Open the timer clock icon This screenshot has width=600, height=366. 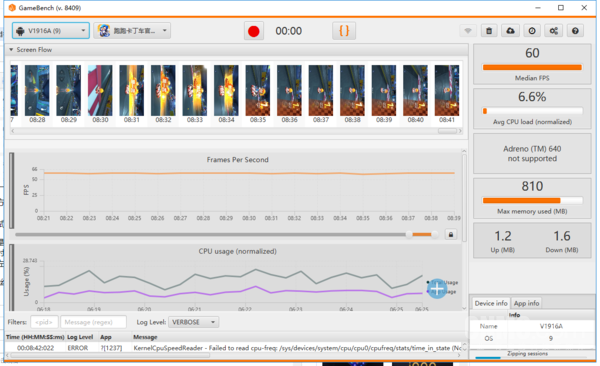[x=532, y=31]
